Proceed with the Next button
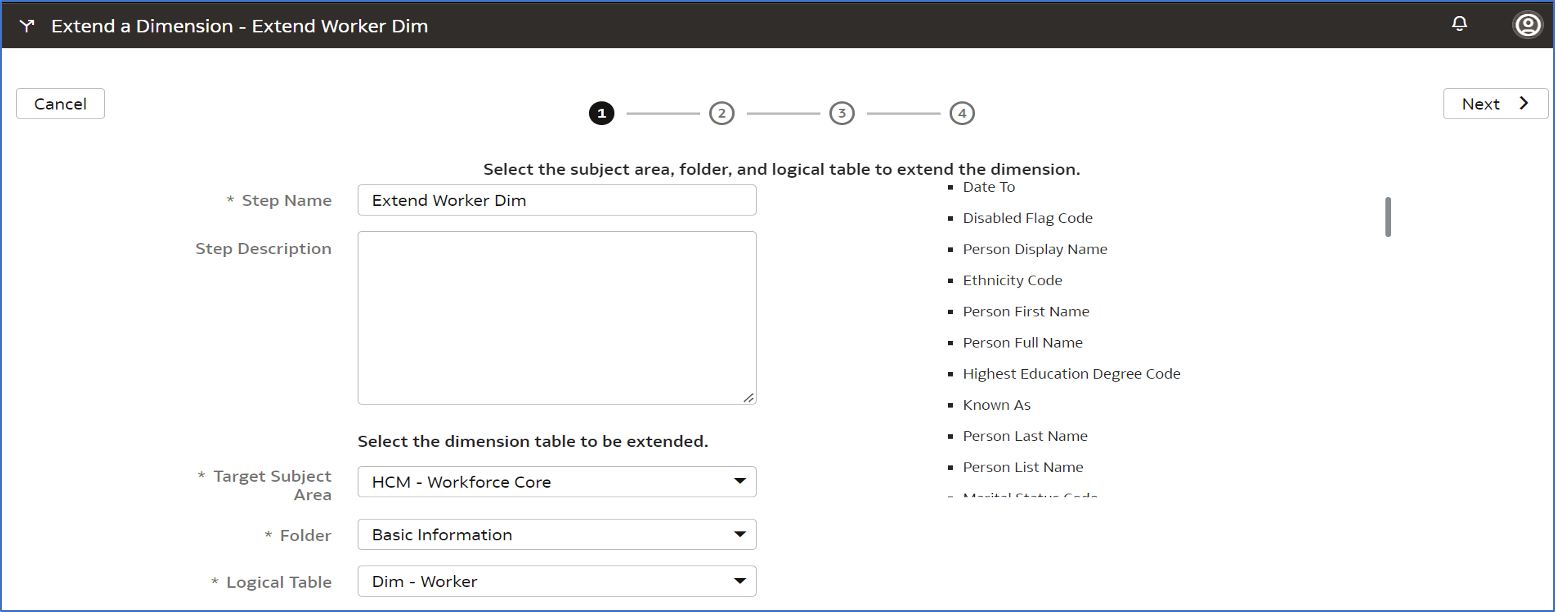This screenshot has height=612, width=1556. (1494, 104)
